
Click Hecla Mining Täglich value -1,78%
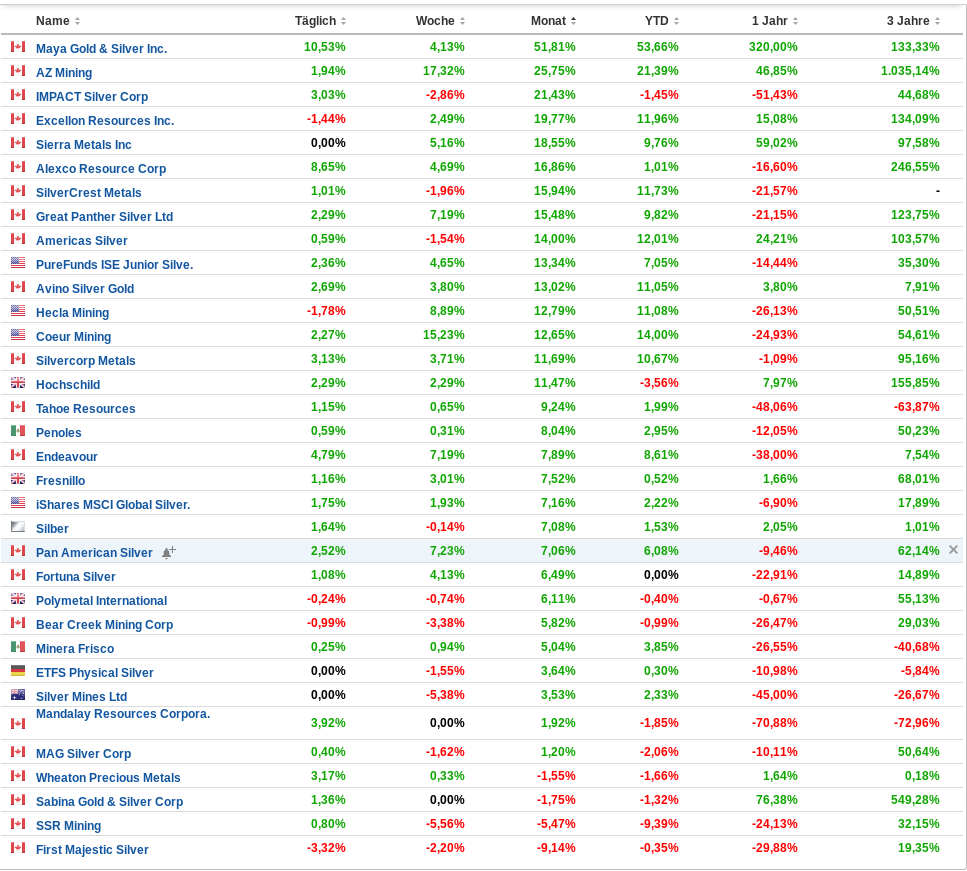326,311
